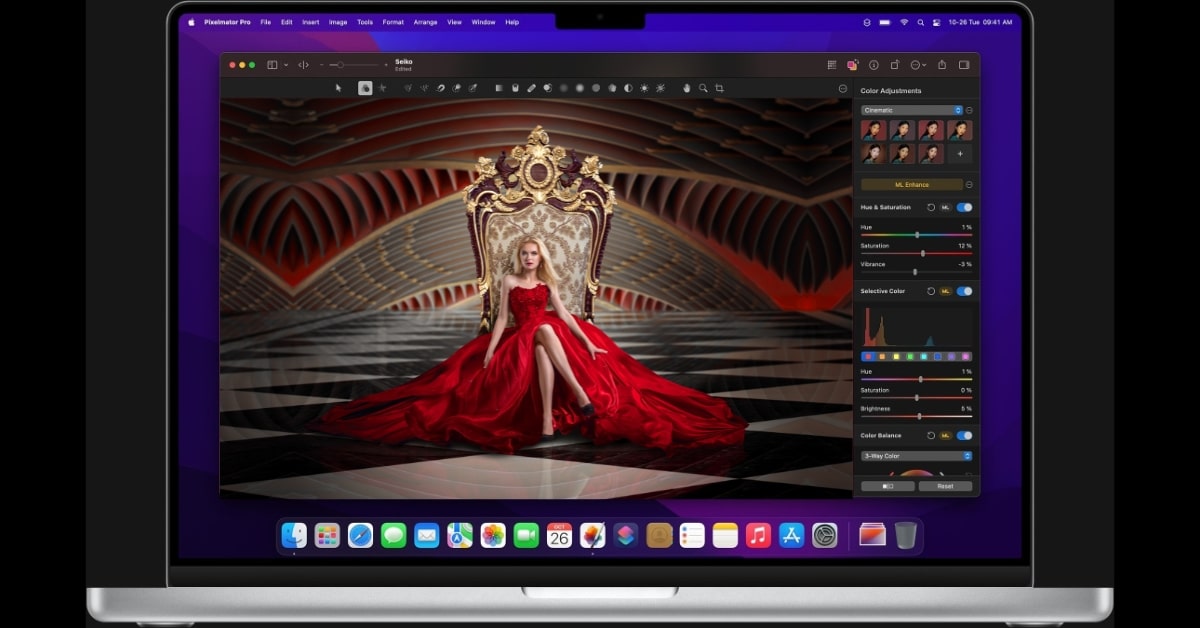Click the Seiko document title
The image size is (1200, 628).
(403, 62)
